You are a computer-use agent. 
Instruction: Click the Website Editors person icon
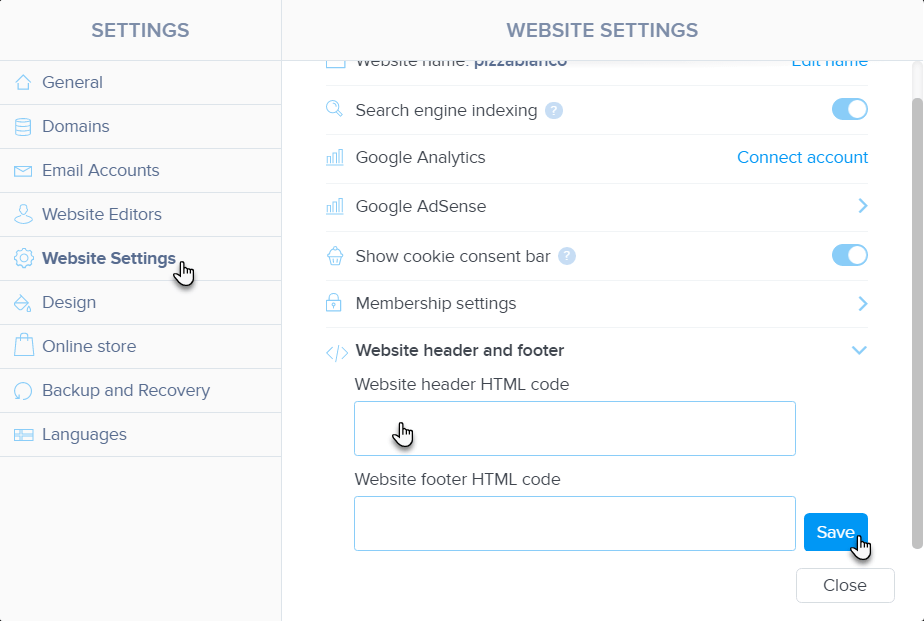point(23,215)
